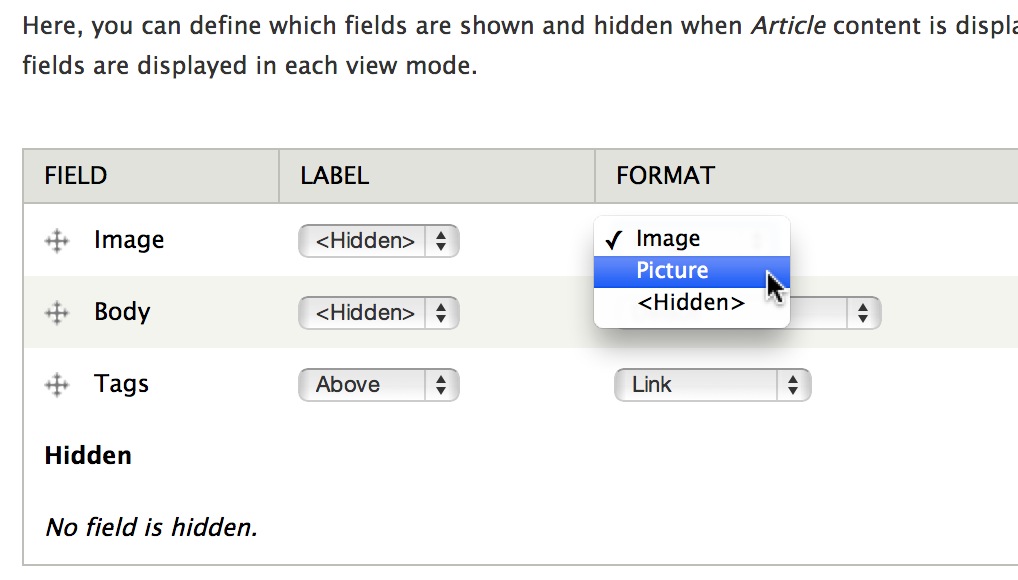Screen dimensions: 1018x580
Task: Select Image in the open format menu
Action: coord(665,239)
